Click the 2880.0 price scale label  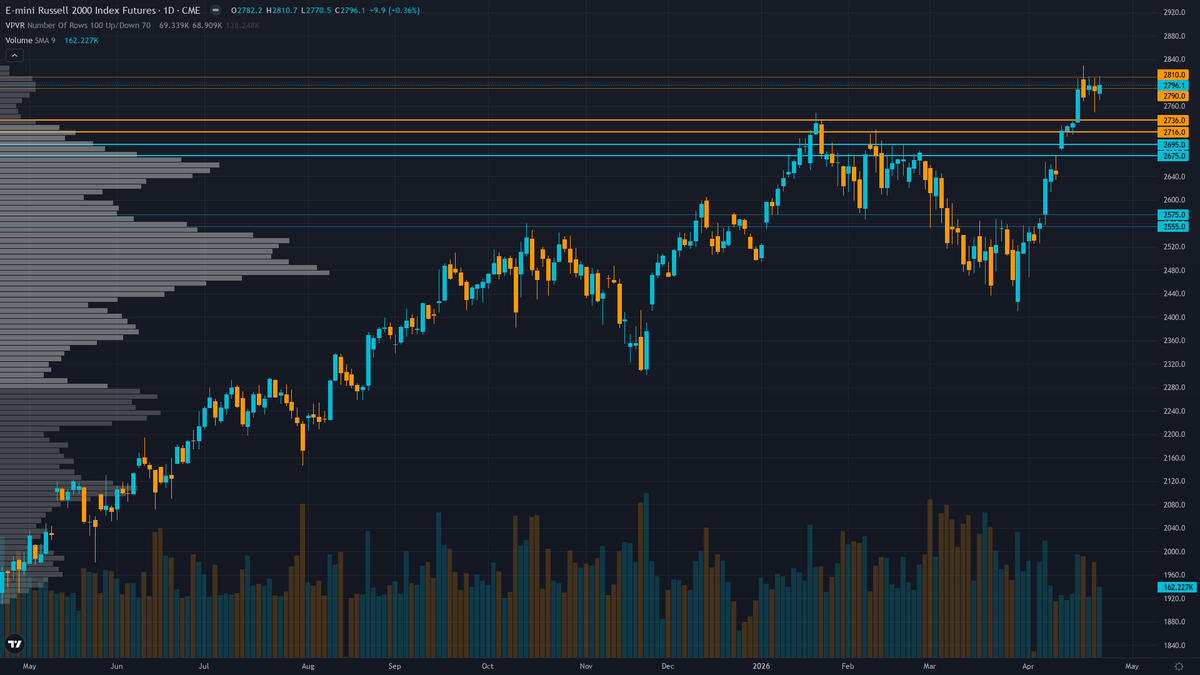(x=1174, y=36)
